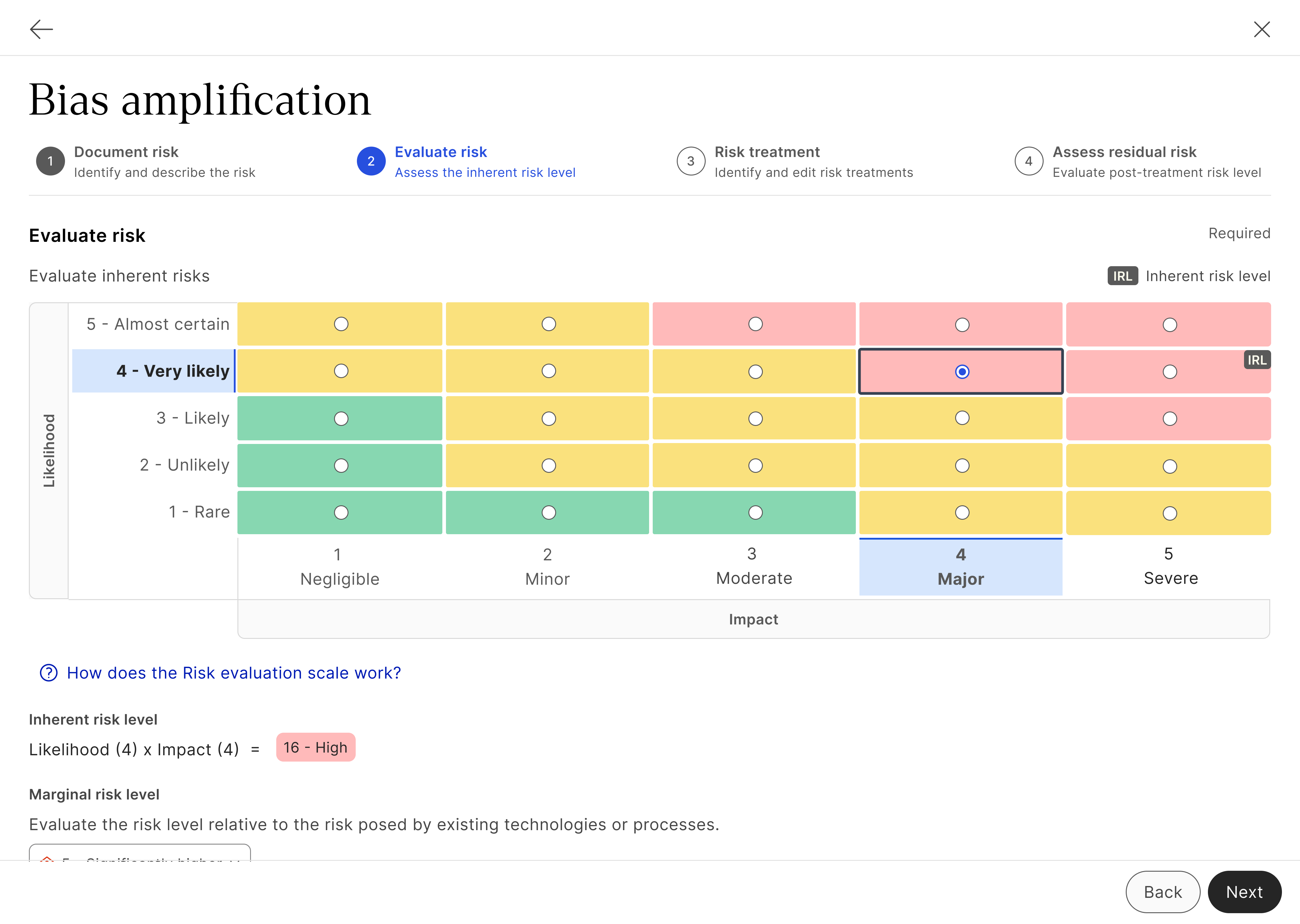Select the Almost certain and Severe radio button

tap(1170, 324)
